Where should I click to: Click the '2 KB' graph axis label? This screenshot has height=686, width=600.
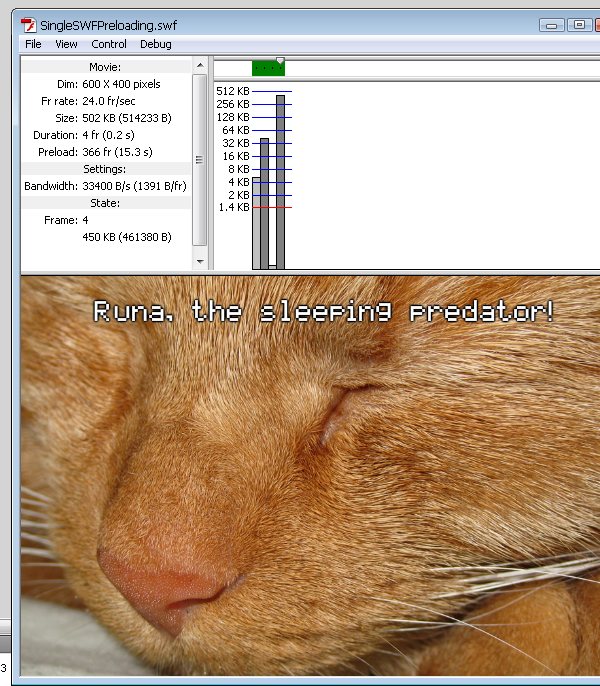(x=239, y=195)
